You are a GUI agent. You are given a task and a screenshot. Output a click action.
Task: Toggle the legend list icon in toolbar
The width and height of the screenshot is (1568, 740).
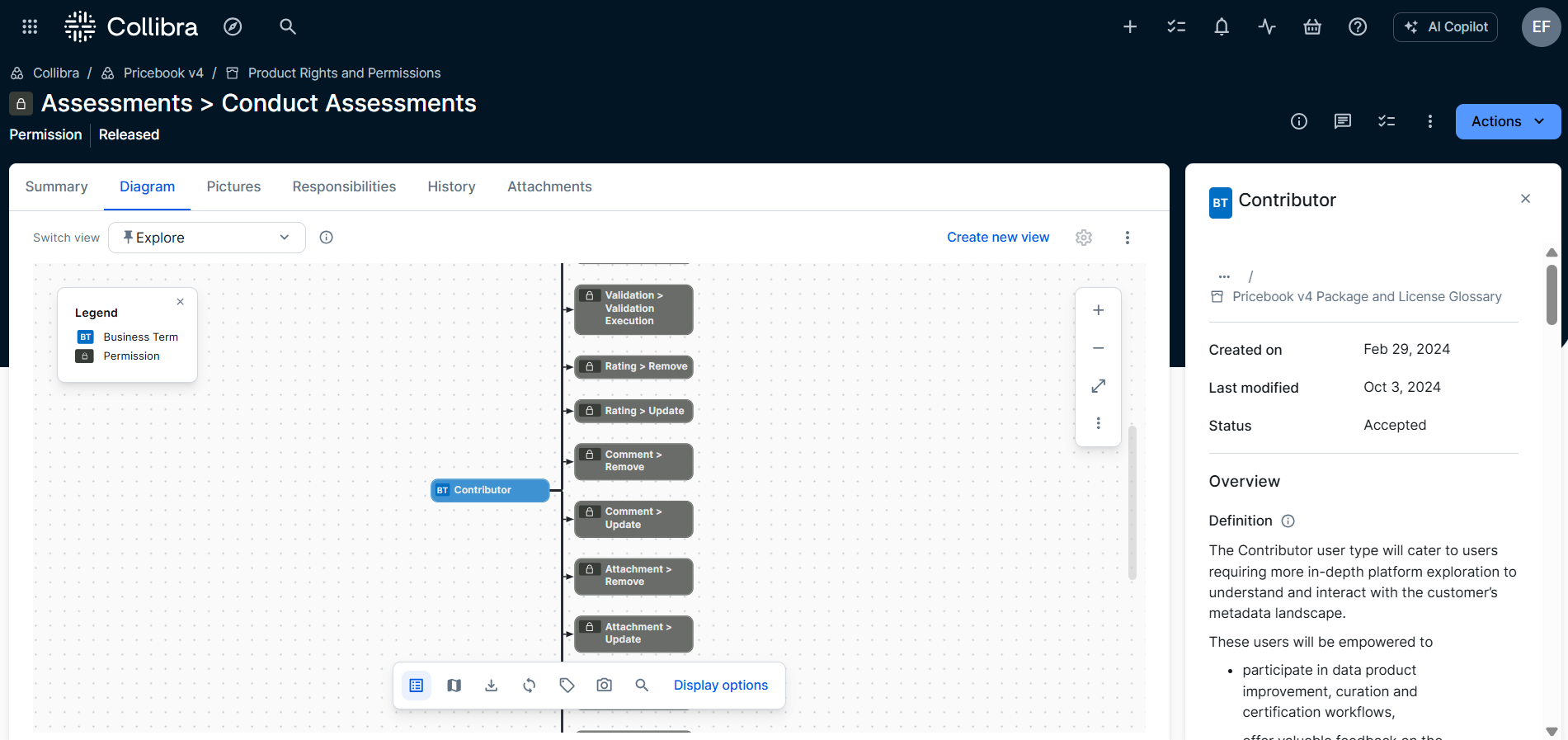(x=416, y=685)
